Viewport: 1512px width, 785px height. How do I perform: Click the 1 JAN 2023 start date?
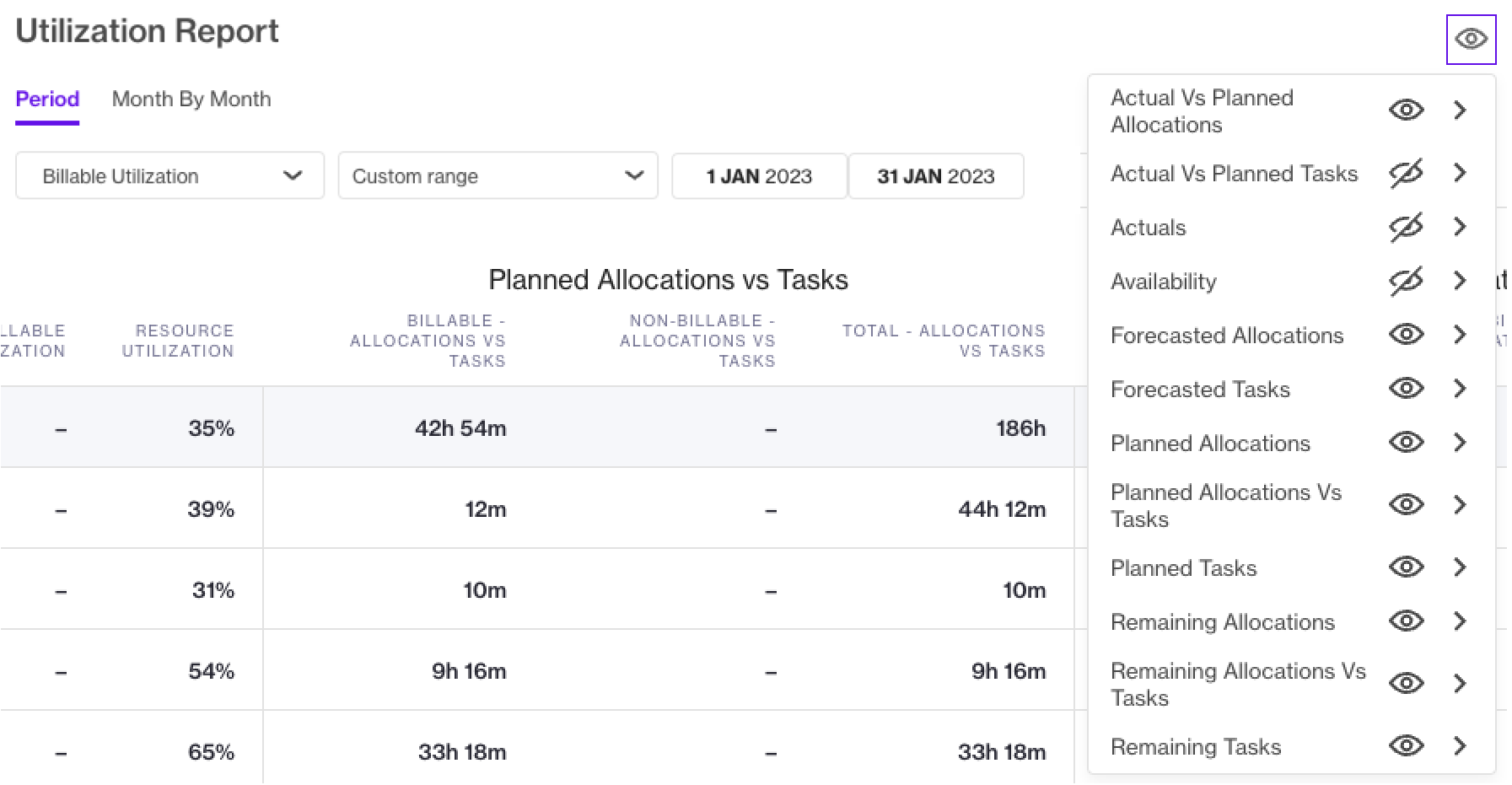pyautogui.click(x=759, y=176)
